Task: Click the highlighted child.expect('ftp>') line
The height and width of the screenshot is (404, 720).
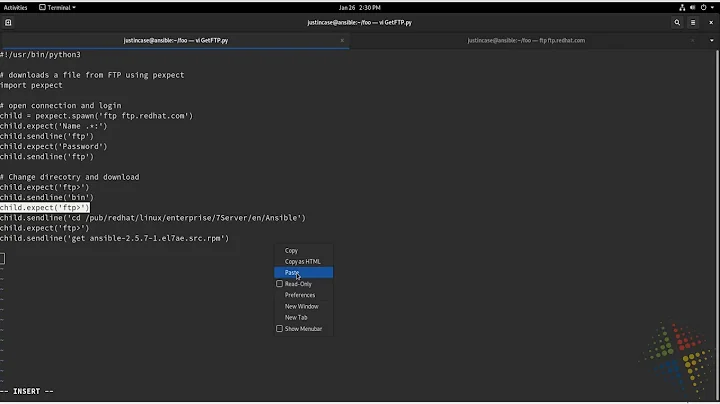Action: pyautogui.click(x=45, y=208)
